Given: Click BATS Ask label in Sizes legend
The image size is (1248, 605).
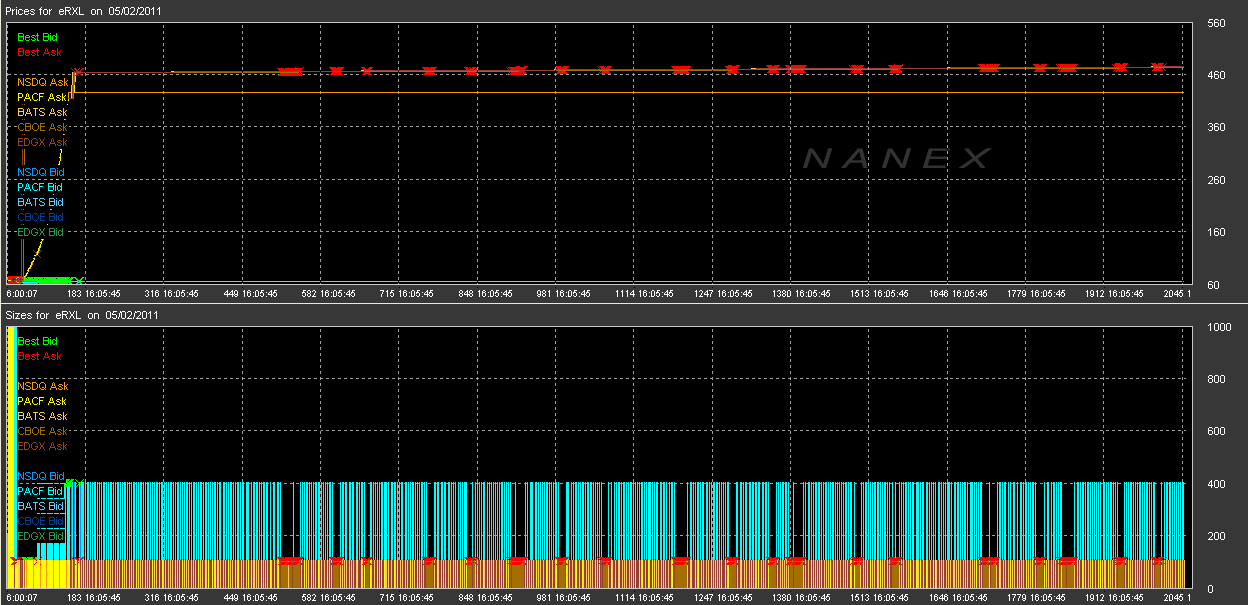Looking at the screenshot, I should coord(42,416).
